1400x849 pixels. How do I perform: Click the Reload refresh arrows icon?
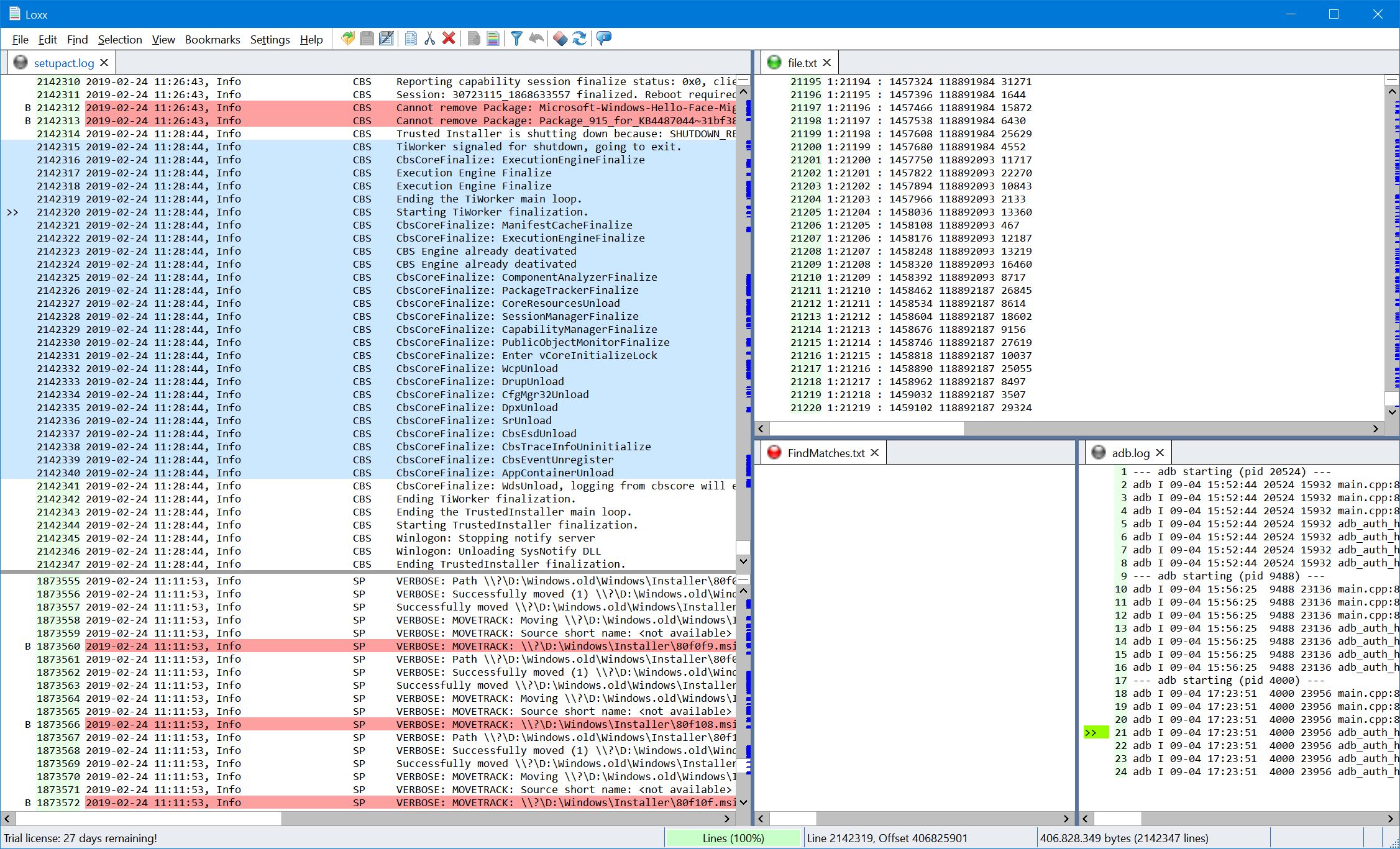(579, 39)
